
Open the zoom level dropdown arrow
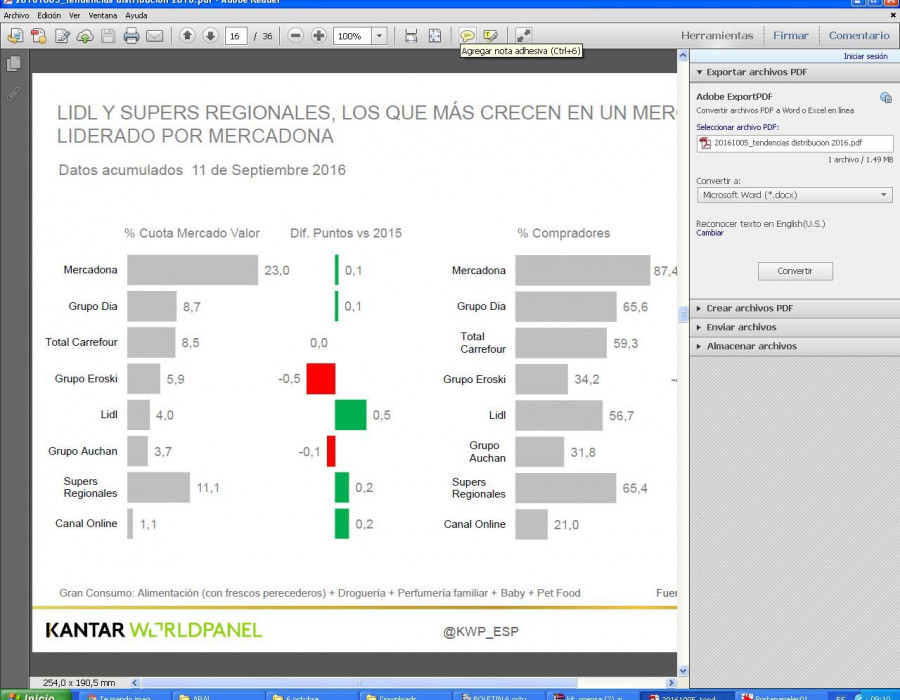(379, 36)
